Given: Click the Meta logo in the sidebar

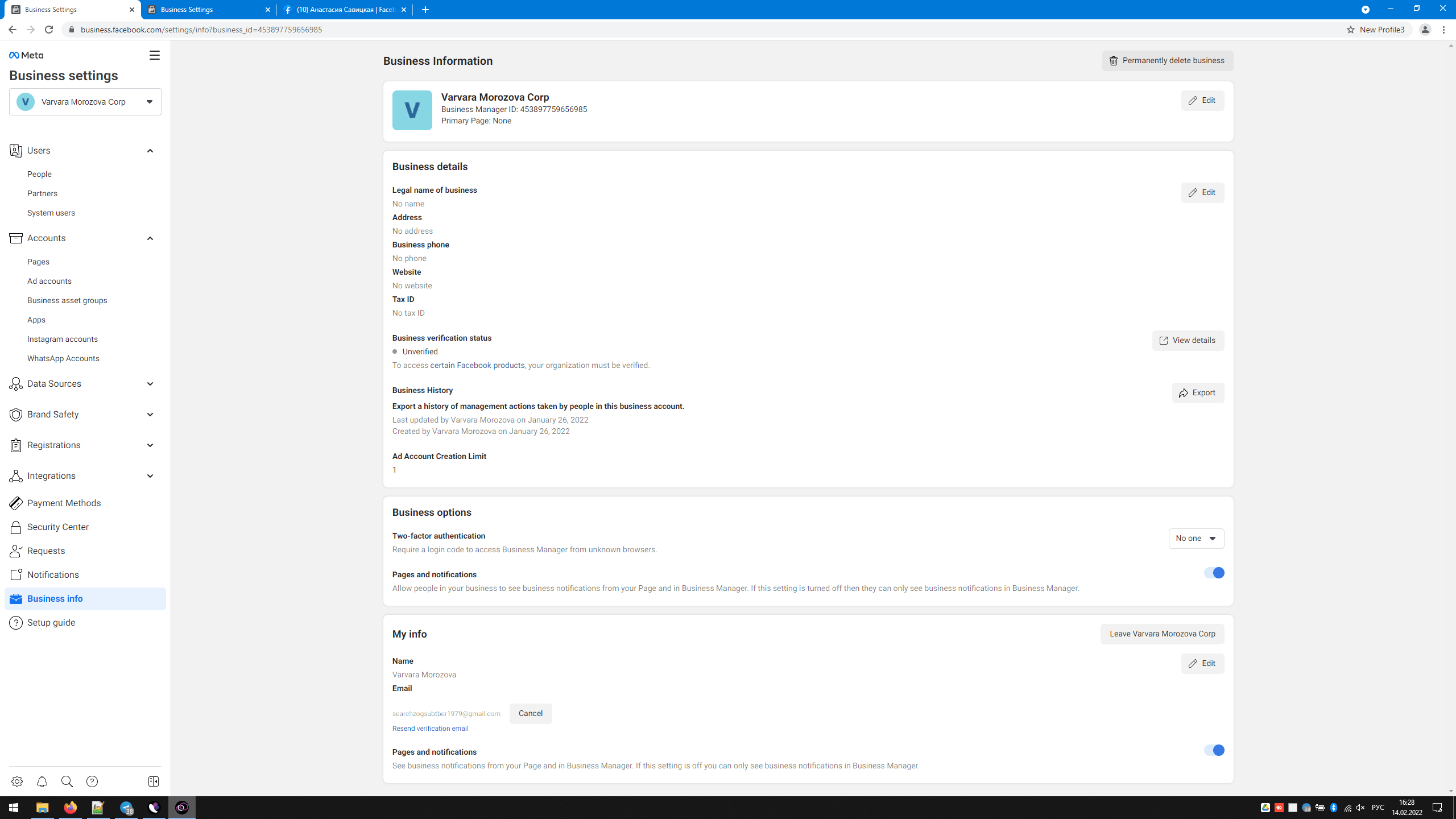Looking at the screenshot, I should pos(26,55).
